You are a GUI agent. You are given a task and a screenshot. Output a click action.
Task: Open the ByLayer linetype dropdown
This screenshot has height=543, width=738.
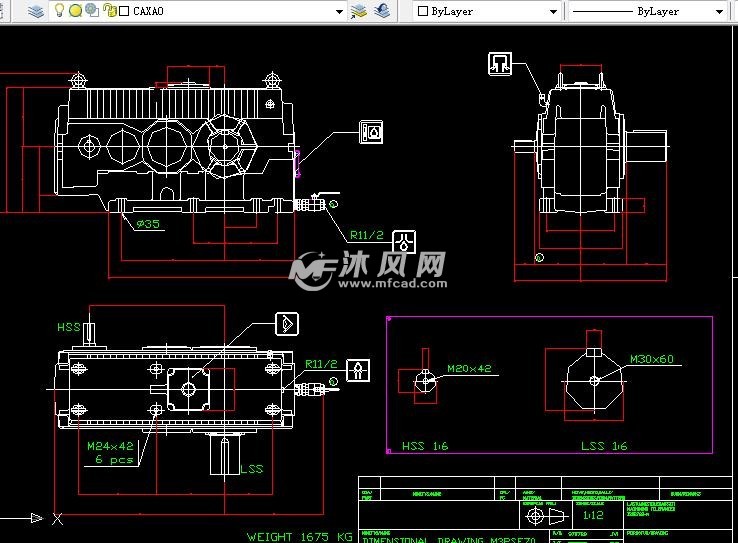pos(719,12)
